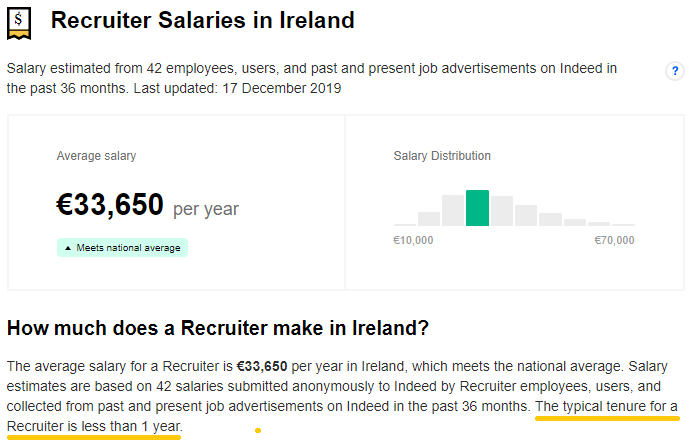Image resolution: width=692 pixels, height=444 pixels.
Task: Click the sixth bar in the salary histogram
Action: point(526,215)
